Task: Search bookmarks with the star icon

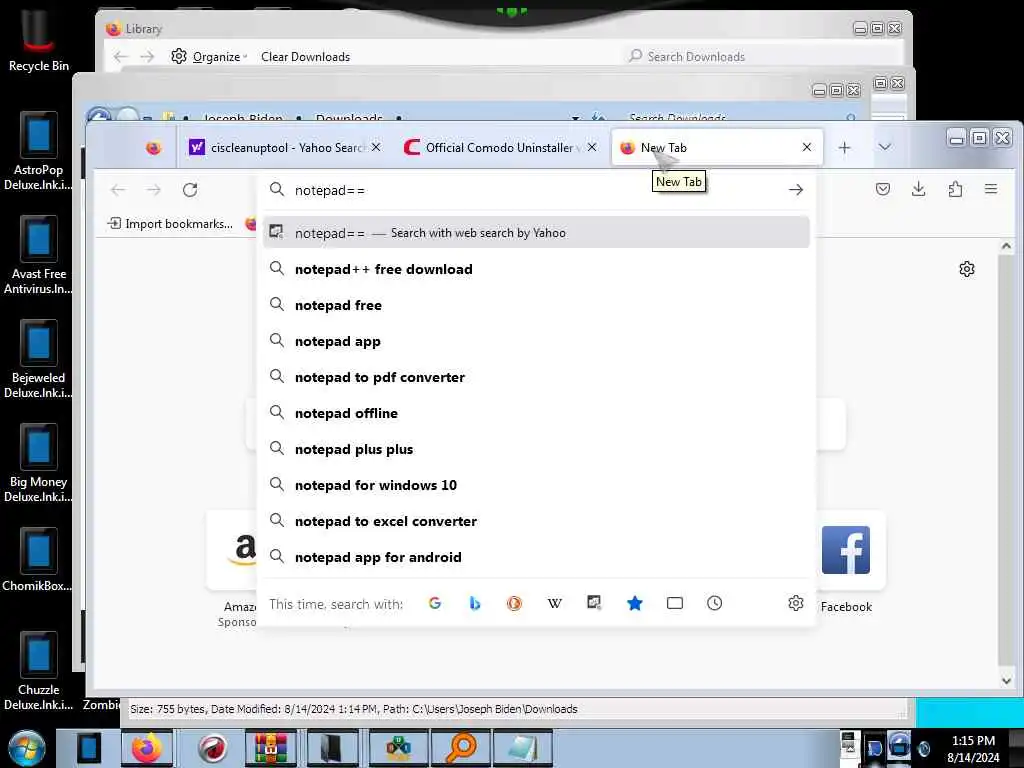Action: point(634,603)
